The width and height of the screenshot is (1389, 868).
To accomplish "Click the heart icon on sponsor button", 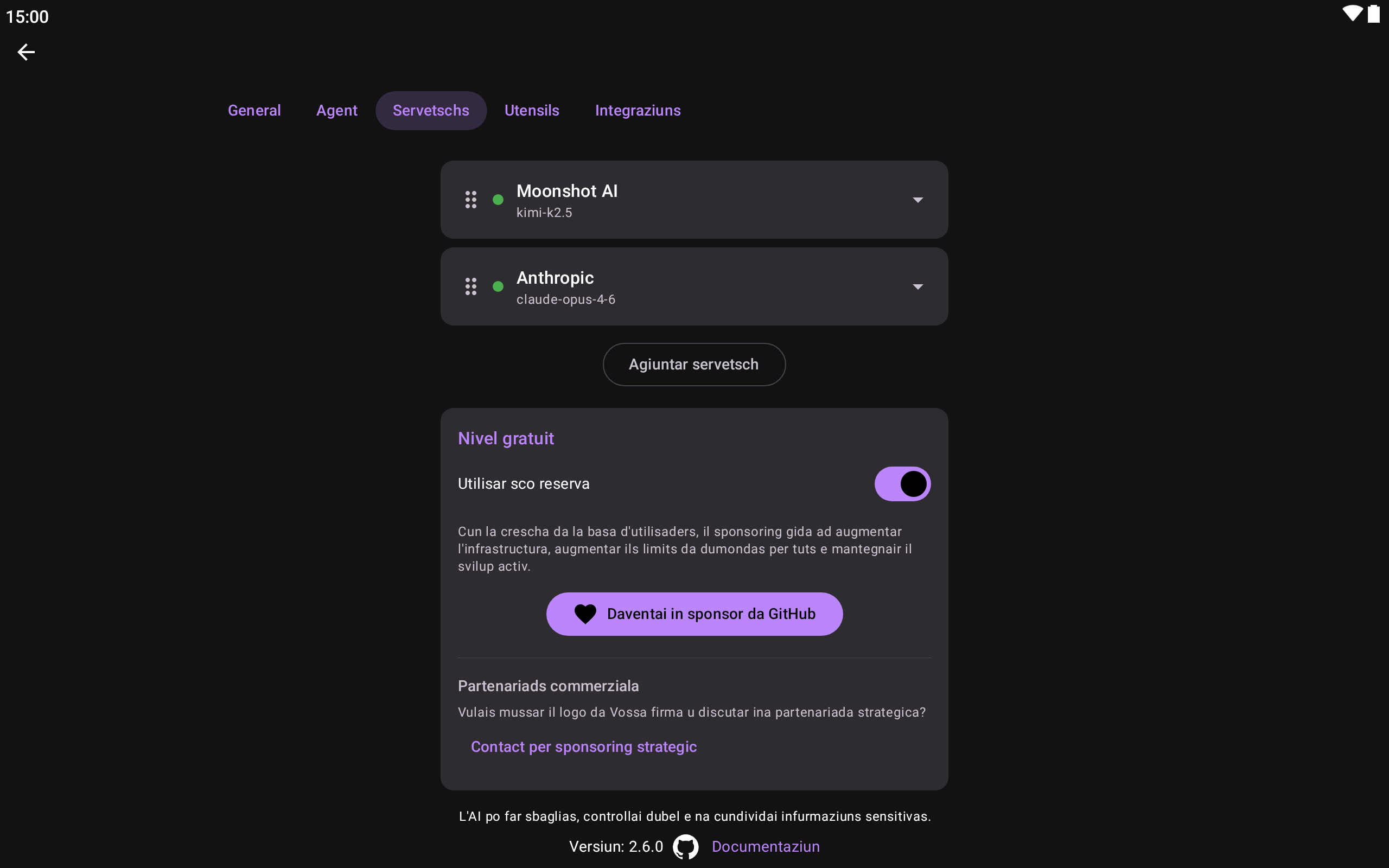I will click(x=585, y=614).
